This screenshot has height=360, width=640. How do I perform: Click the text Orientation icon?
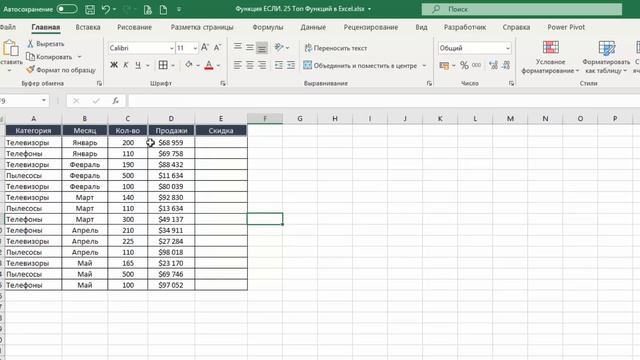point(279,47)
